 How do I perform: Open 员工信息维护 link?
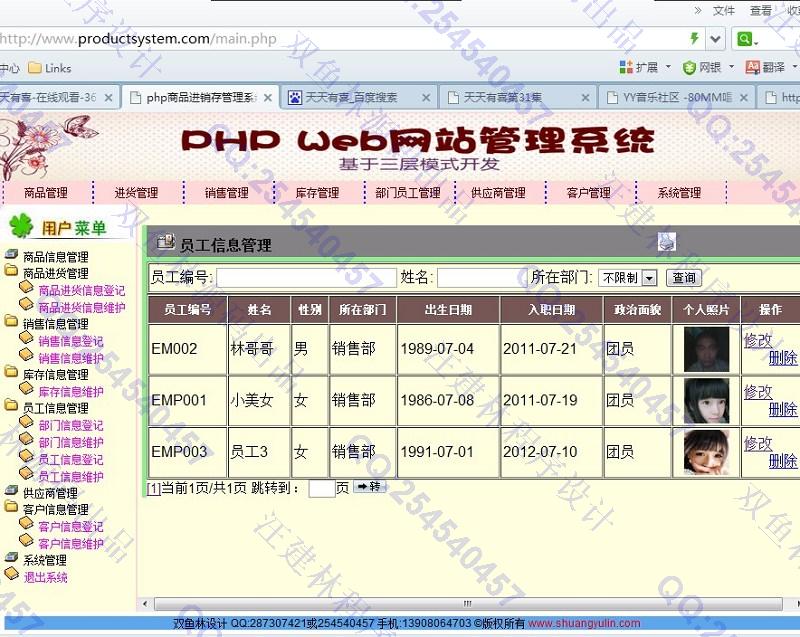71,476
